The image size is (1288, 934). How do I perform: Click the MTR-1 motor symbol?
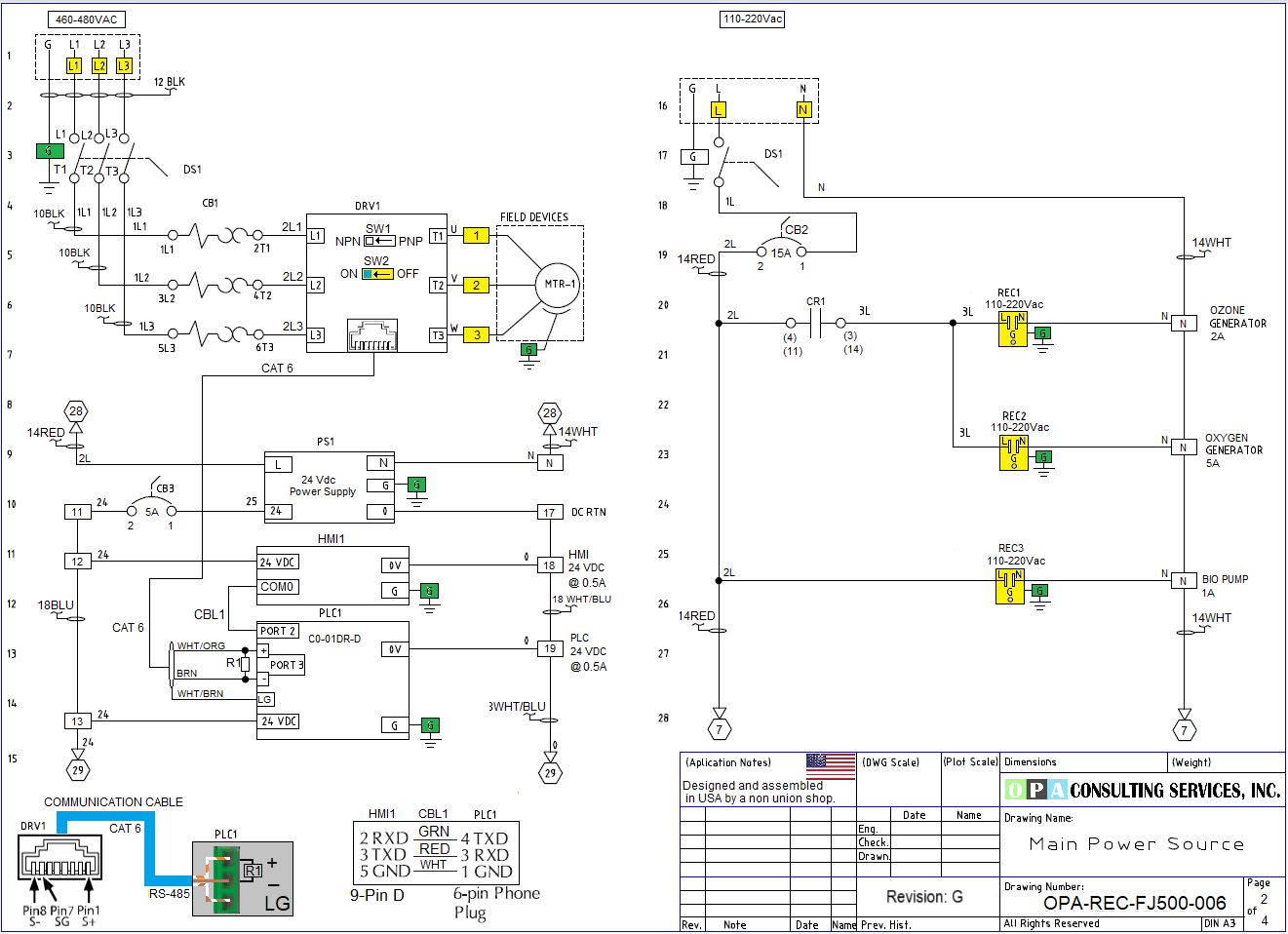559,285
